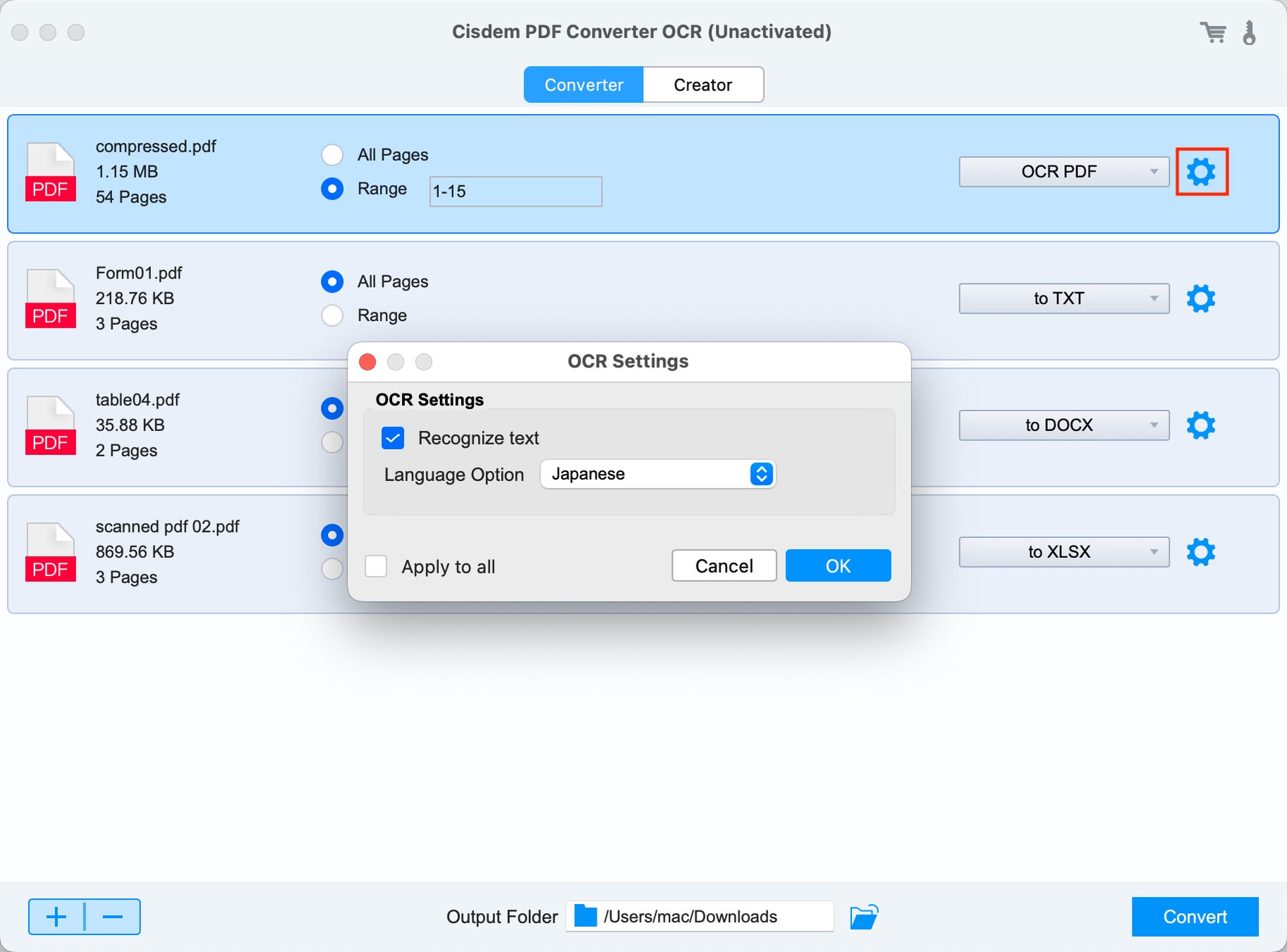The height and width of the screenshot is (952, 1287).
Task: Select the scanned pdf 02.pdf file name
Action: click(168, 527)
